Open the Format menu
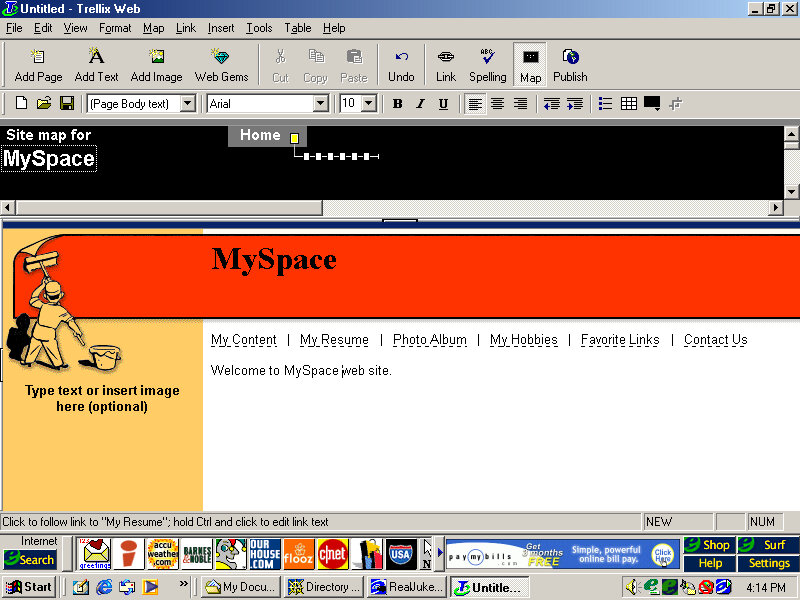This screenshot has width=800, height=600. tap(115, 28)
